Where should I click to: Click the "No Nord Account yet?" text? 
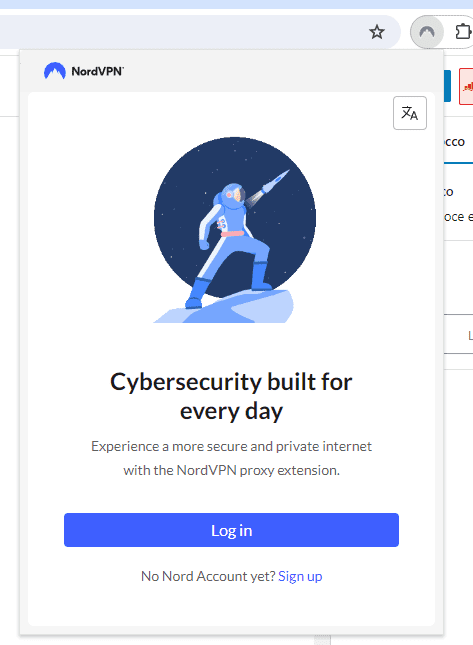208,576
